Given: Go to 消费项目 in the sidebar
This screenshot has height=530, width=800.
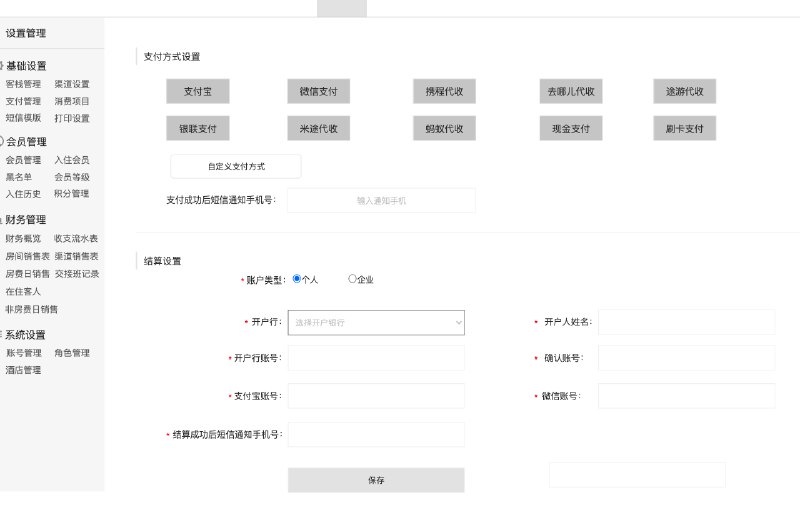Looking at the screenshot, I should 72,101.
